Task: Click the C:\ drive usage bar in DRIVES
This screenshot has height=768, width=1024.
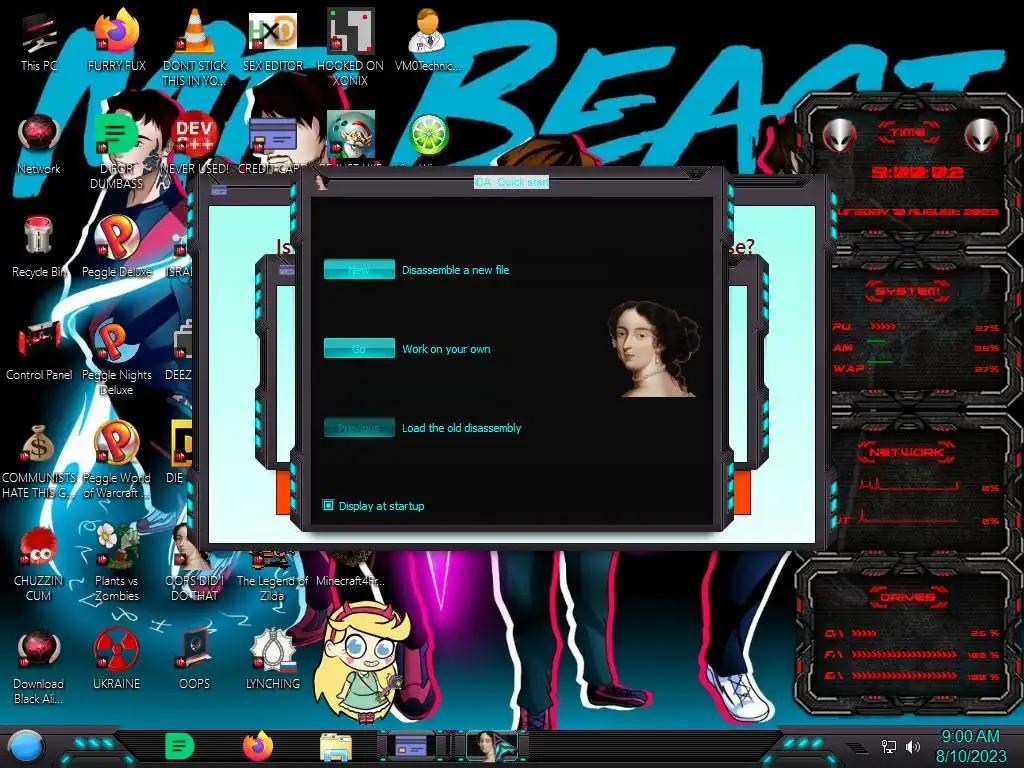Action: point(863,633)
